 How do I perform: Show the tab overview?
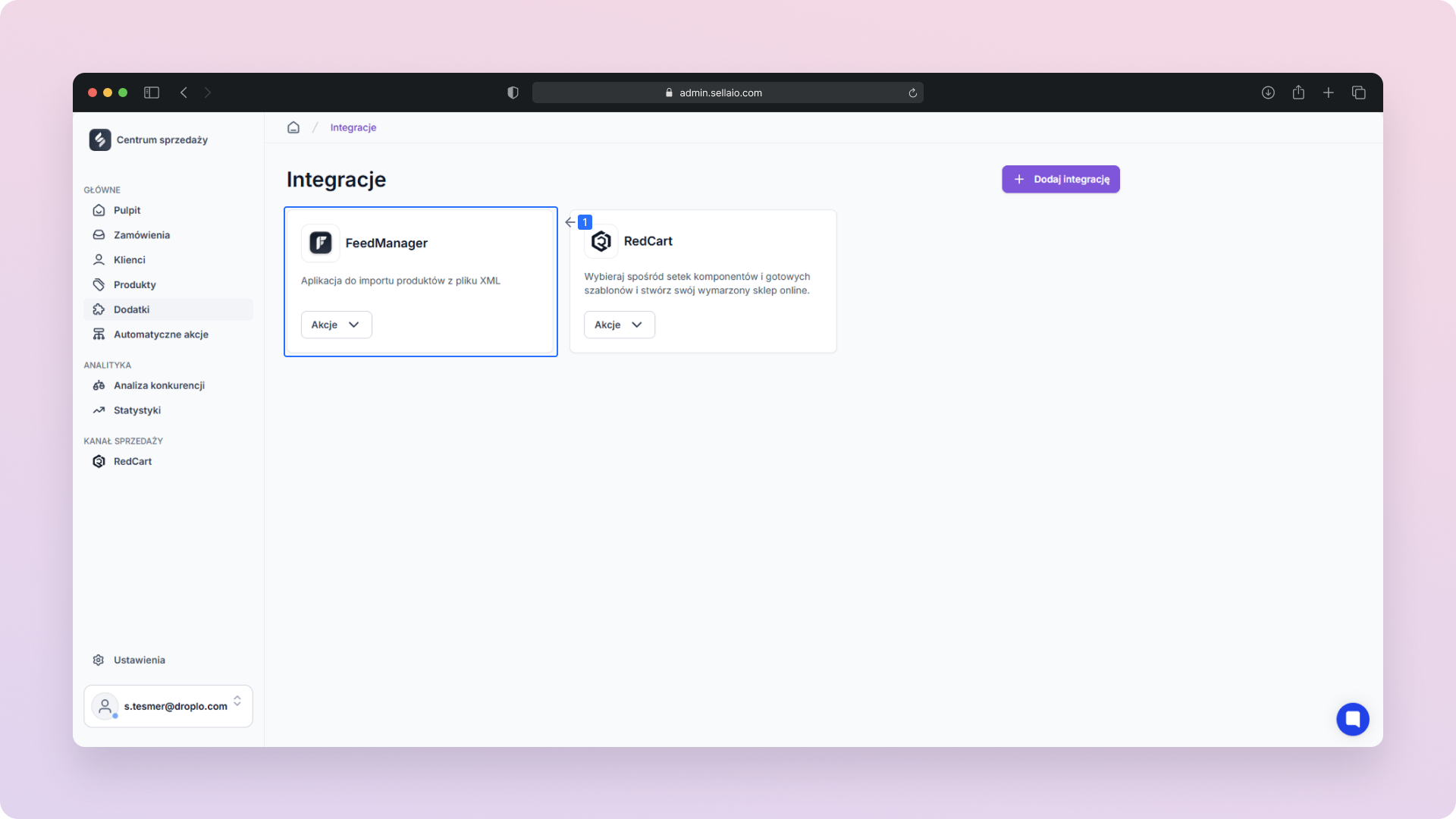pos(1359,93)
